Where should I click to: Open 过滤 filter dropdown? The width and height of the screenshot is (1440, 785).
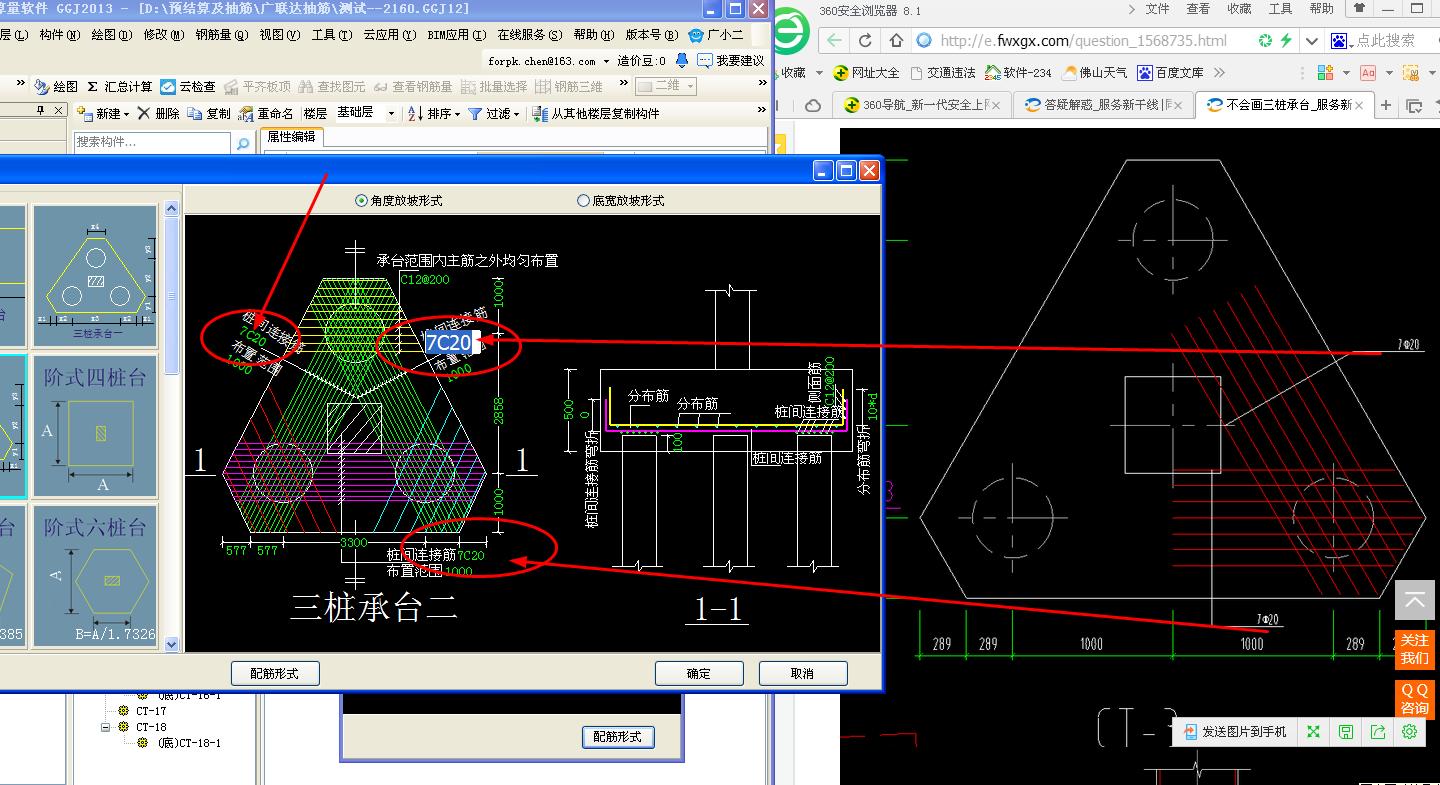pyautogui.click(x=494, y=114)
